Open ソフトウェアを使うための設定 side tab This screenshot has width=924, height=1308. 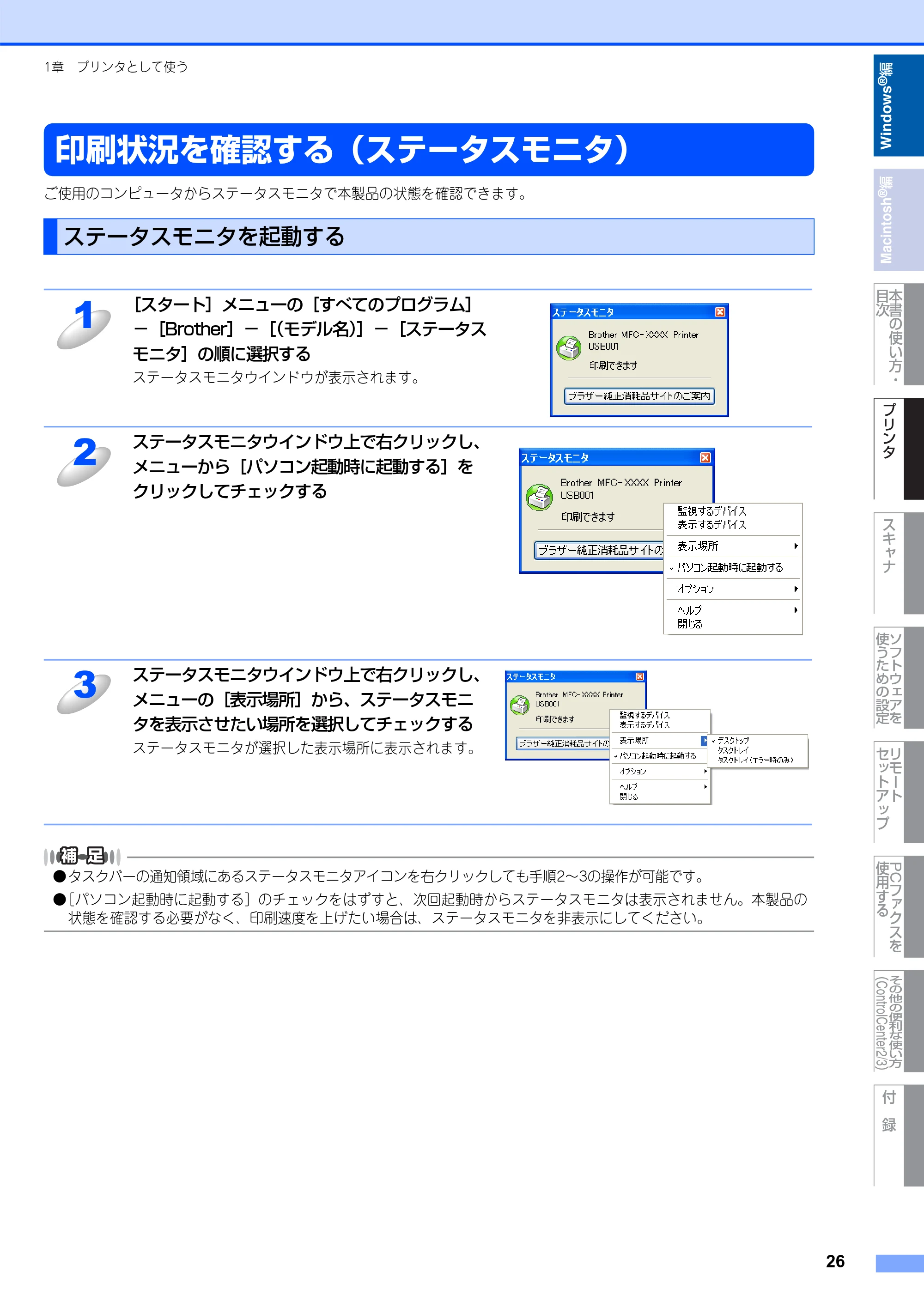[x=899, y=678]
